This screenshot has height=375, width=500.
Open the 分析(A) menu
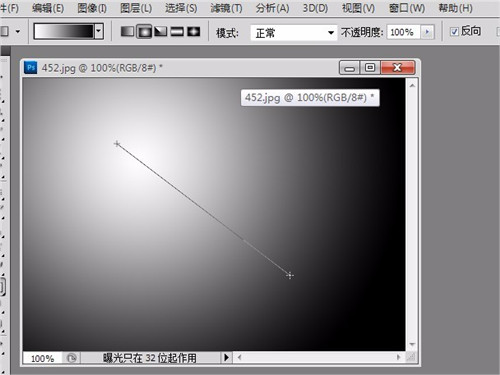point(272,8)
